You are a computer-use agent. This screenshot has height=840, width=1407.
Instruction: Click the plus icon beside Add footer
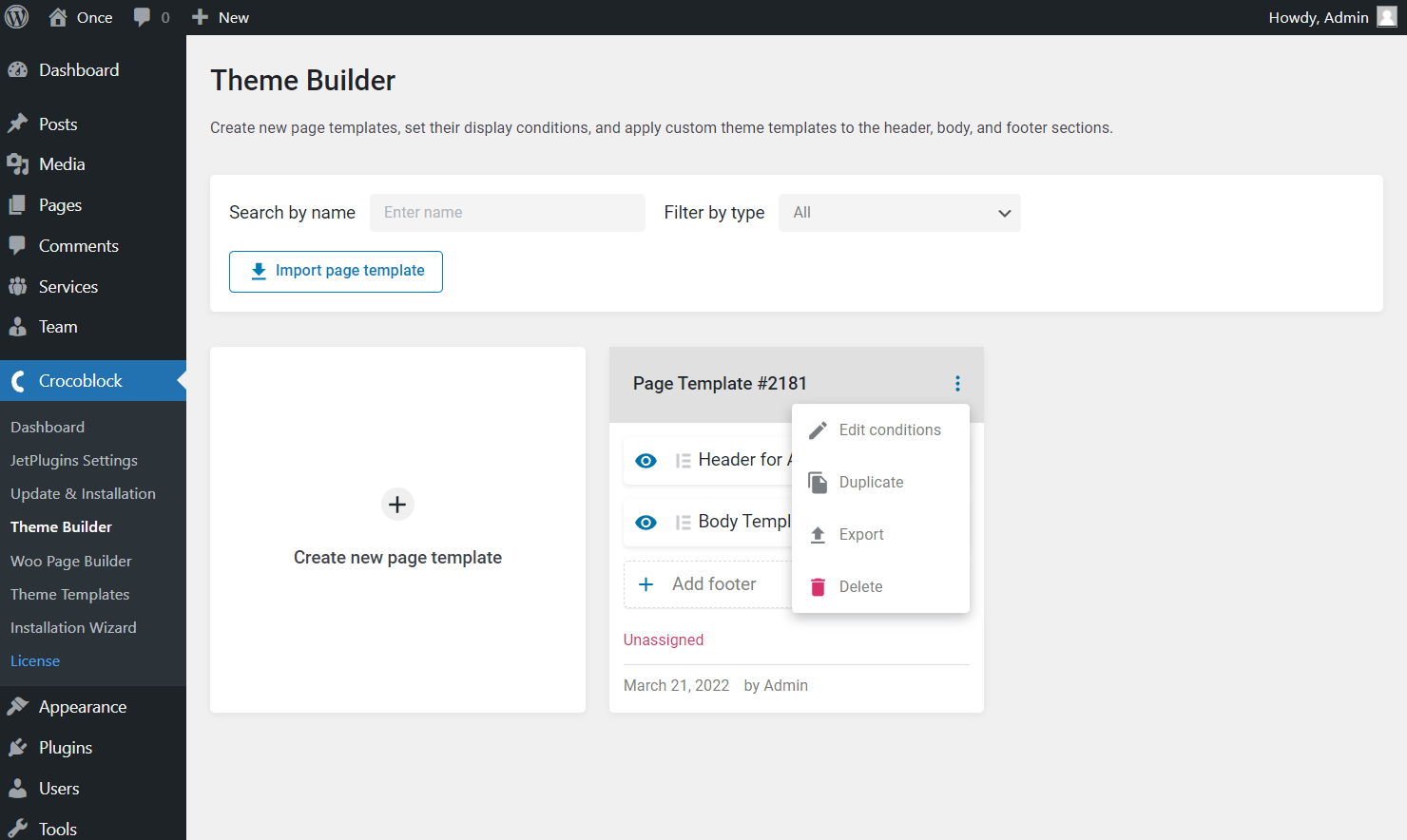pos(646,584)
